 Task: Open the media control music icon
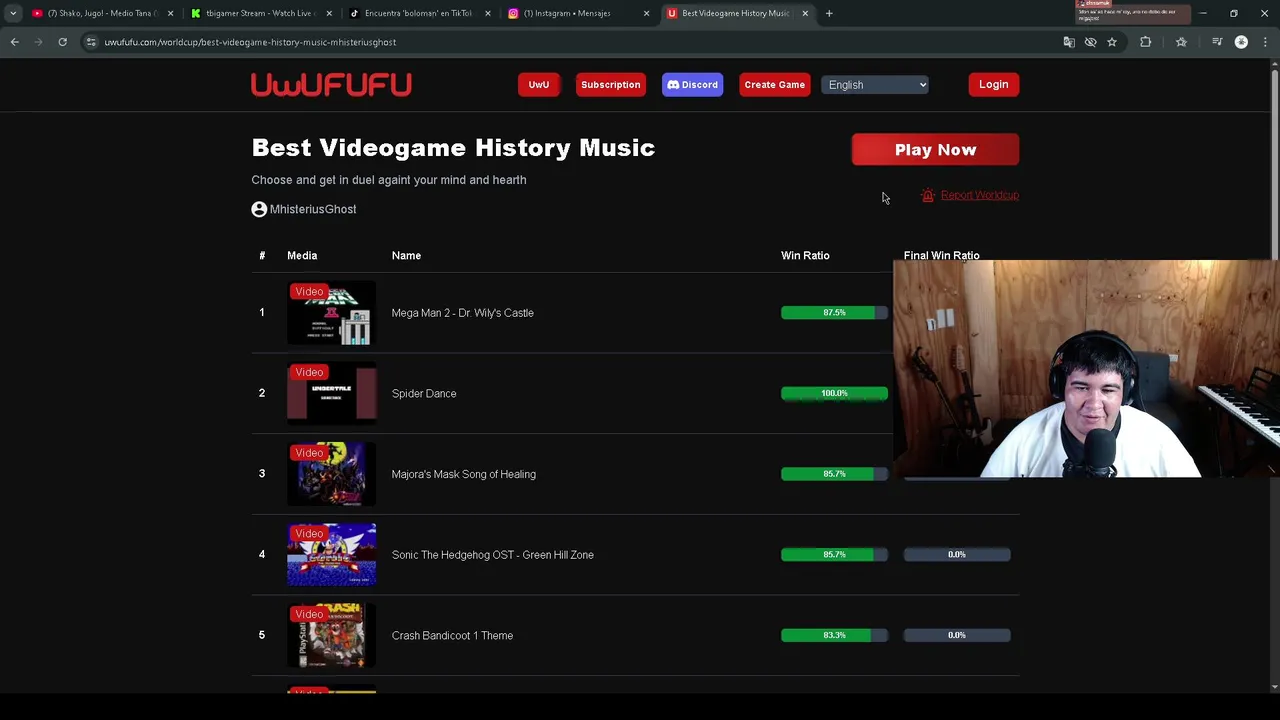pyautogui.click(x=1217, y=42)
